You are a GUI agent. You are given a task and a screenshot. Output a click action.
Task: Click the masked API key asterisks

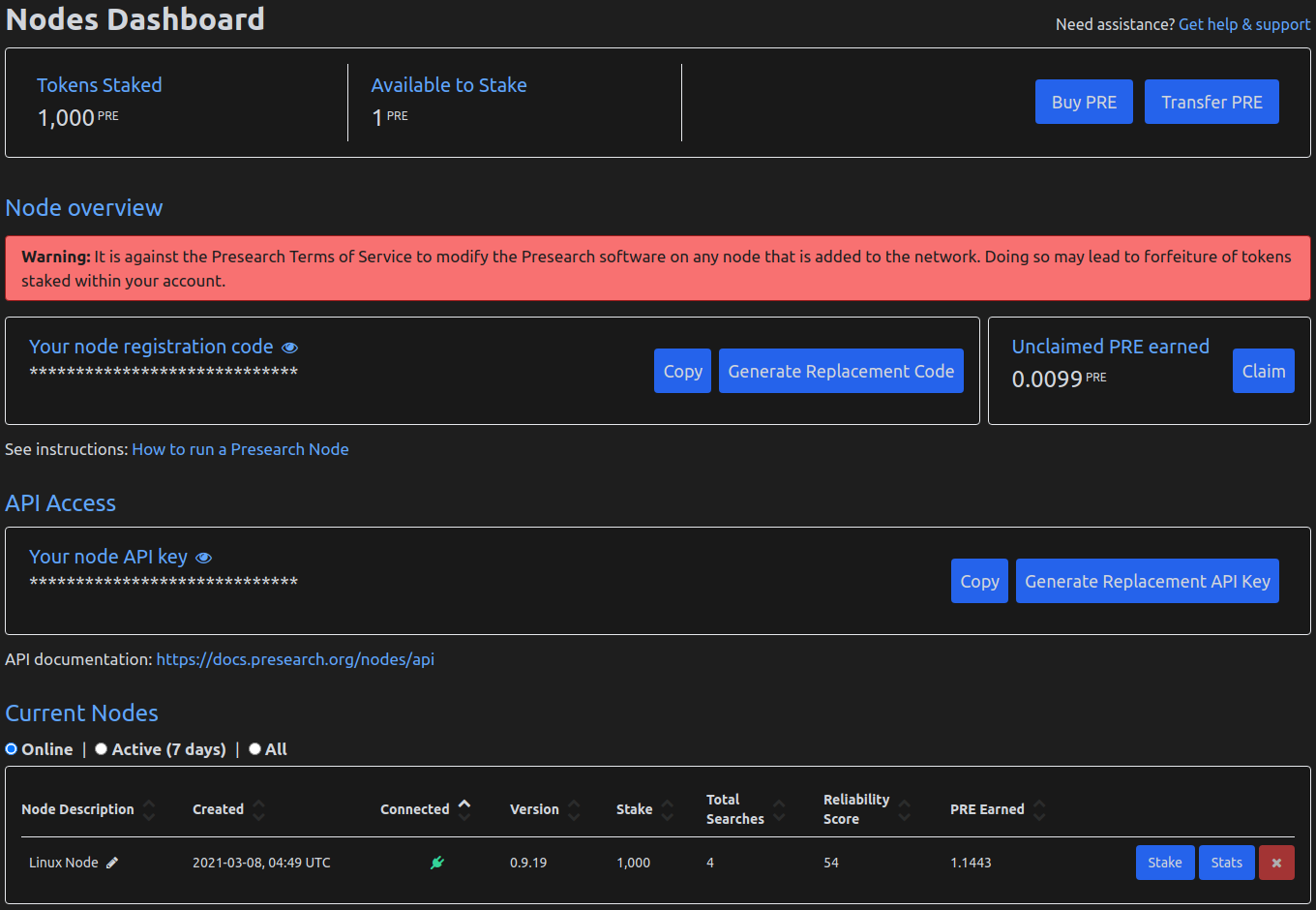point(164,583)
